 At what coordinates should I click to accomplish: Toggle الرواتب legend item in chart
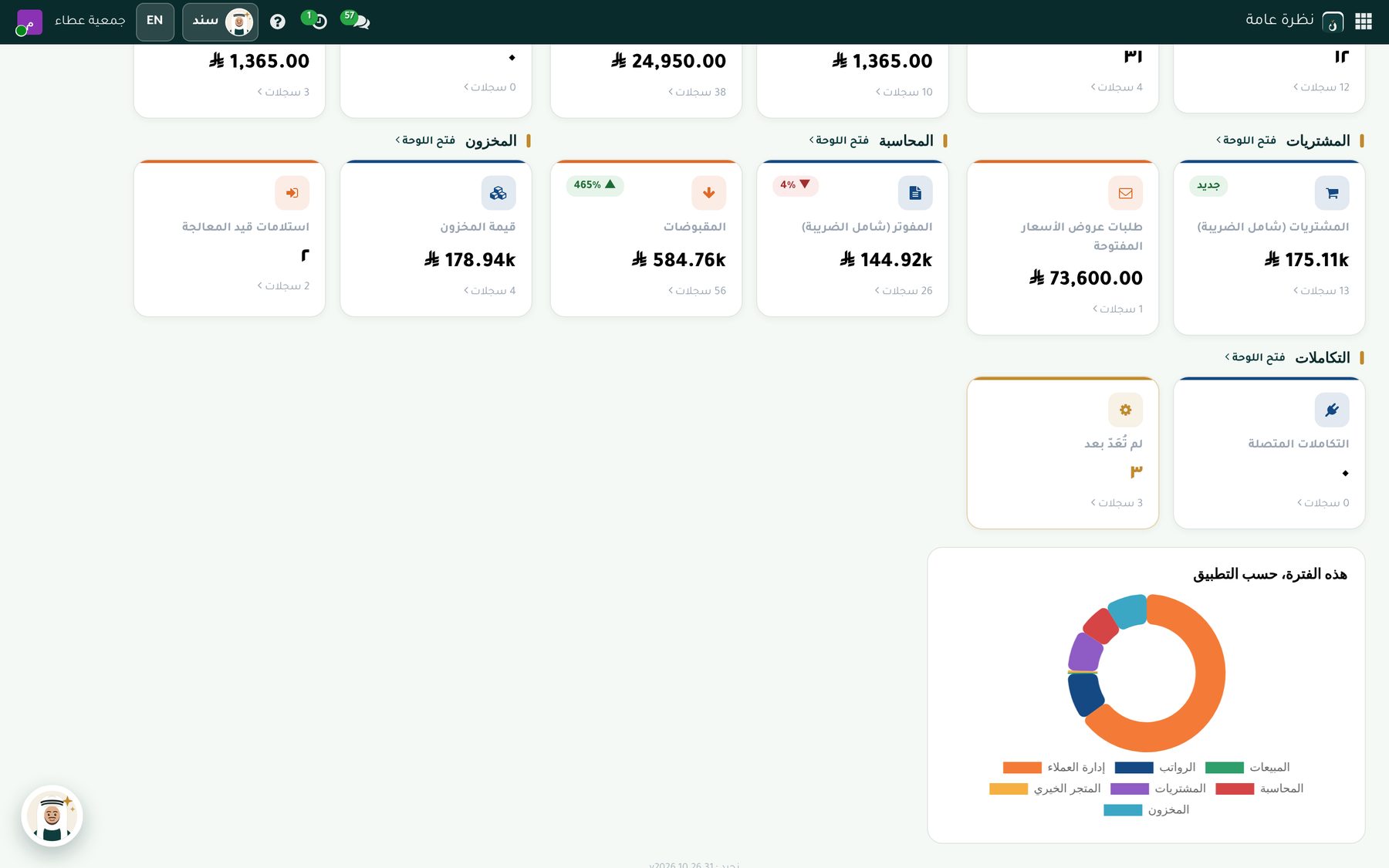click(x=1155, y=767)
